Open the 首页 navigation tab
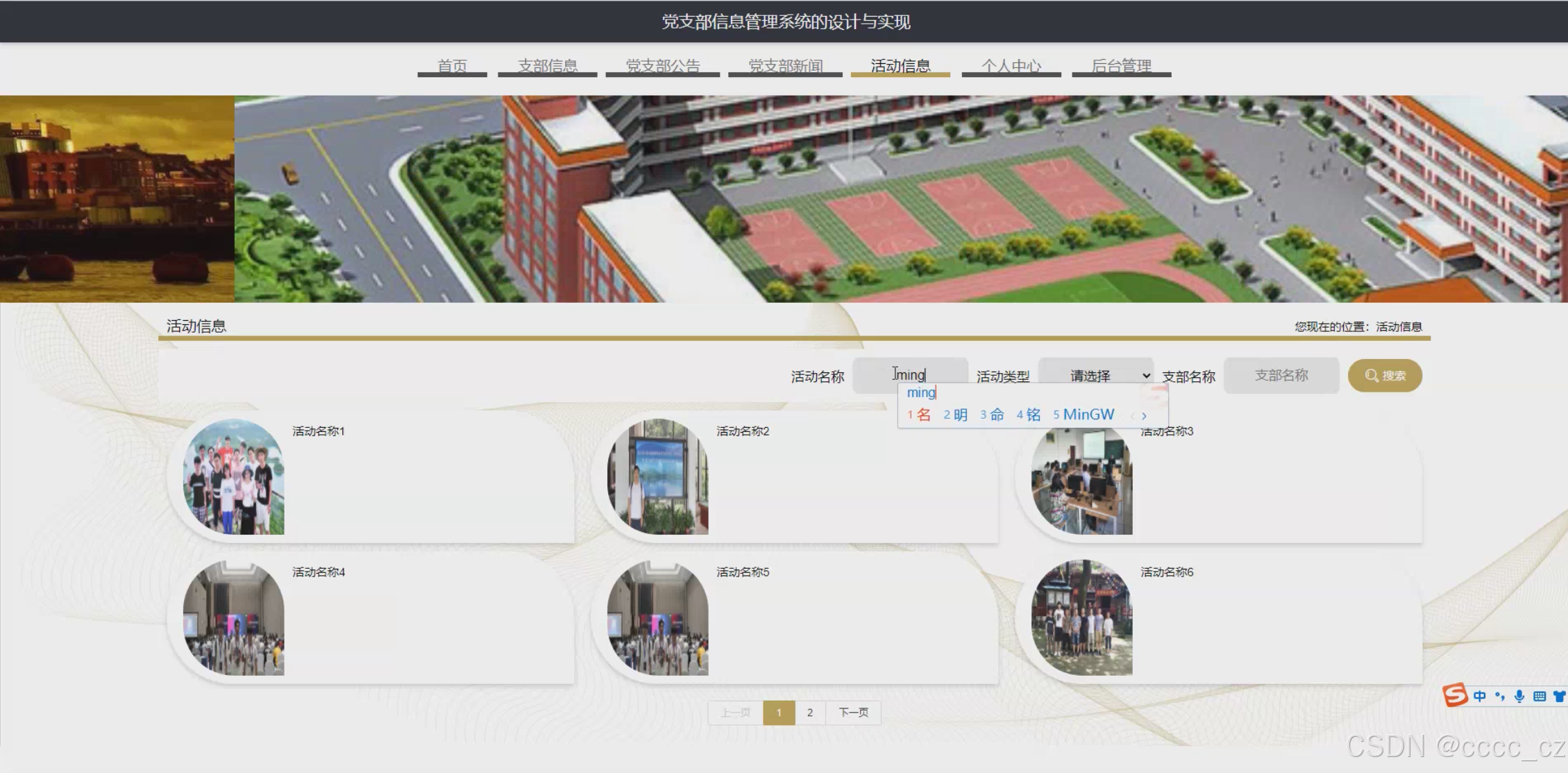1568x773 pixels. pyautogui.click(x=452, y=66)
